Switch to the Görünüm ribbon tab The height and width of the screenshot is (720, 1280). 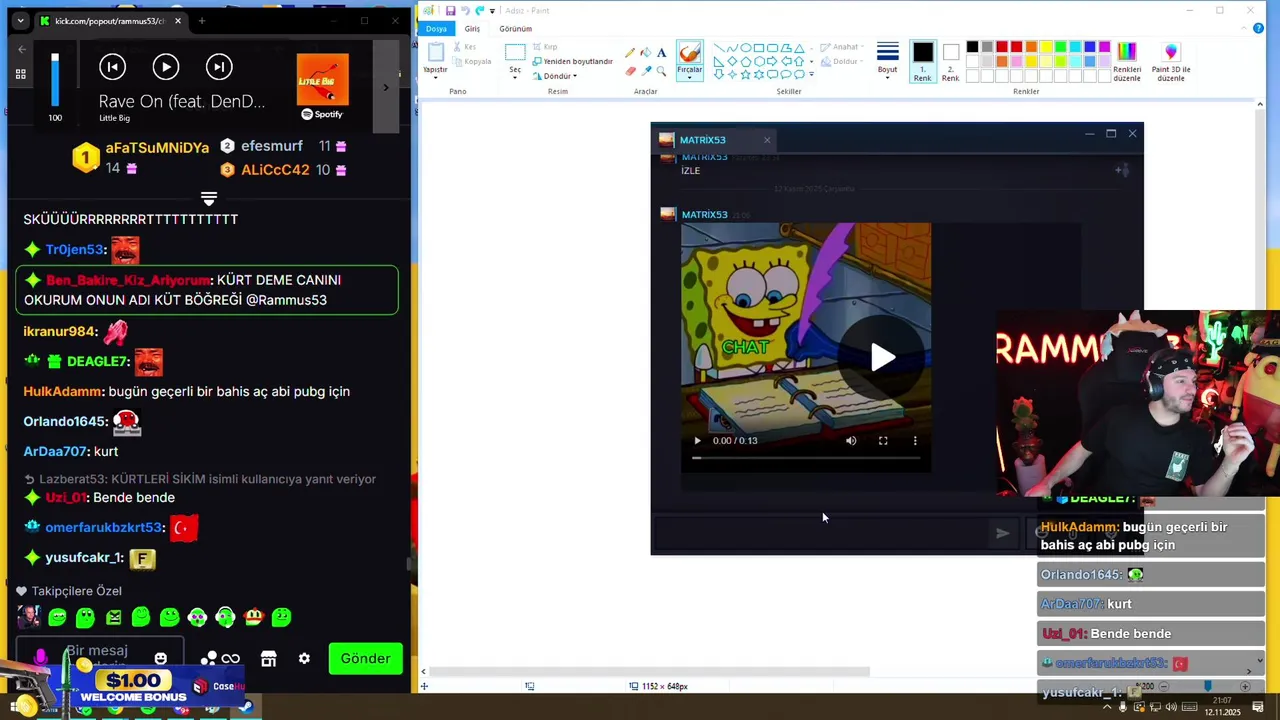click(x=515, y=28)
